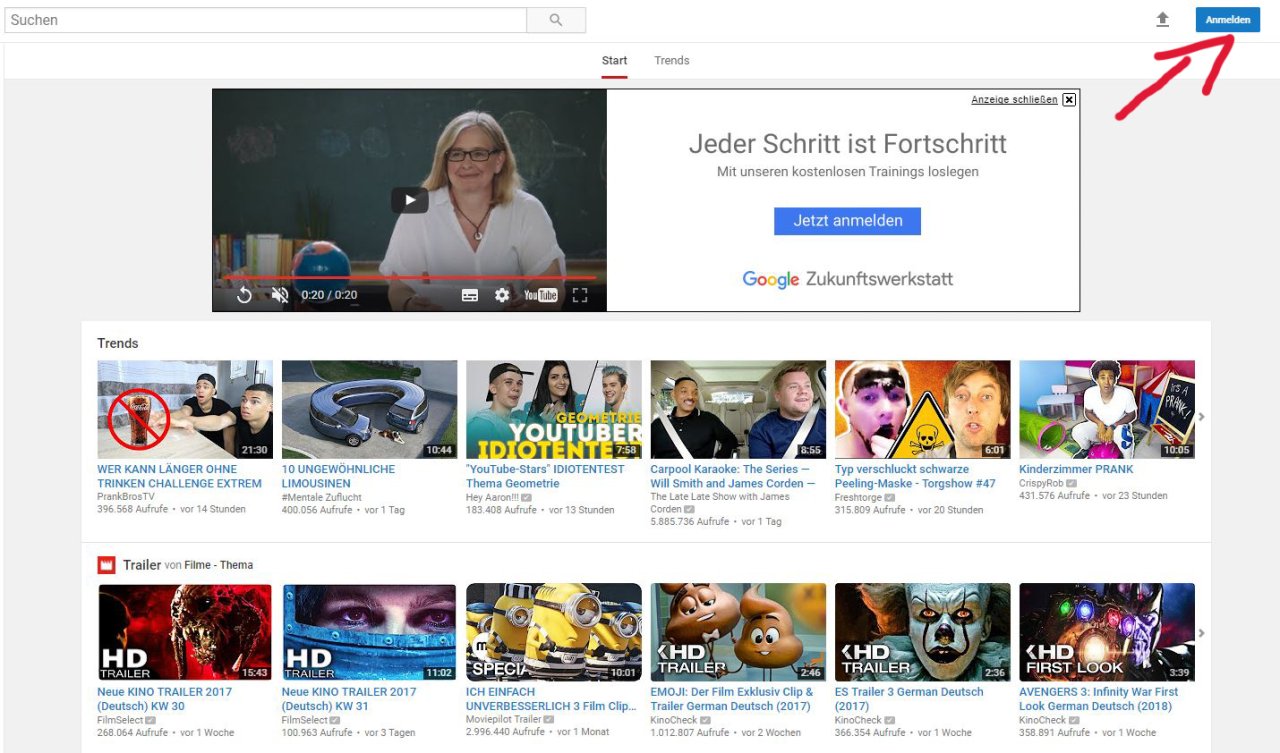Open the Carpool Karaoke thumbnail

[739, 410]
